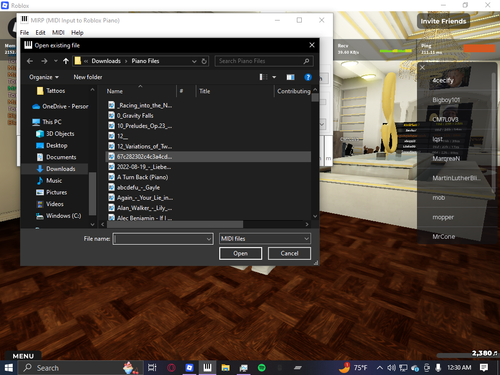Sort by Contributing artists column header
The width and height of the screenshot is (500, 375).
coord(293,91)
